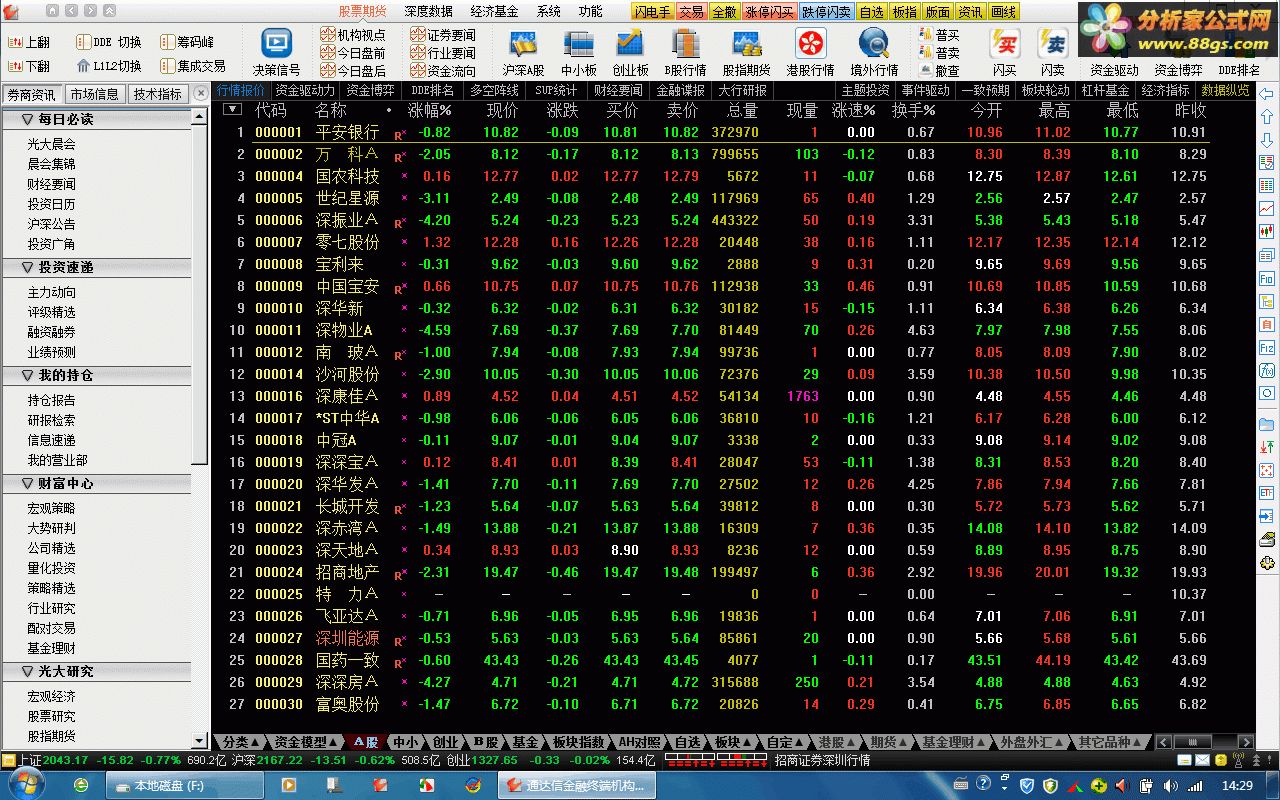
Task: Open 股指期货 index futures icon
Action: point(746,52)
